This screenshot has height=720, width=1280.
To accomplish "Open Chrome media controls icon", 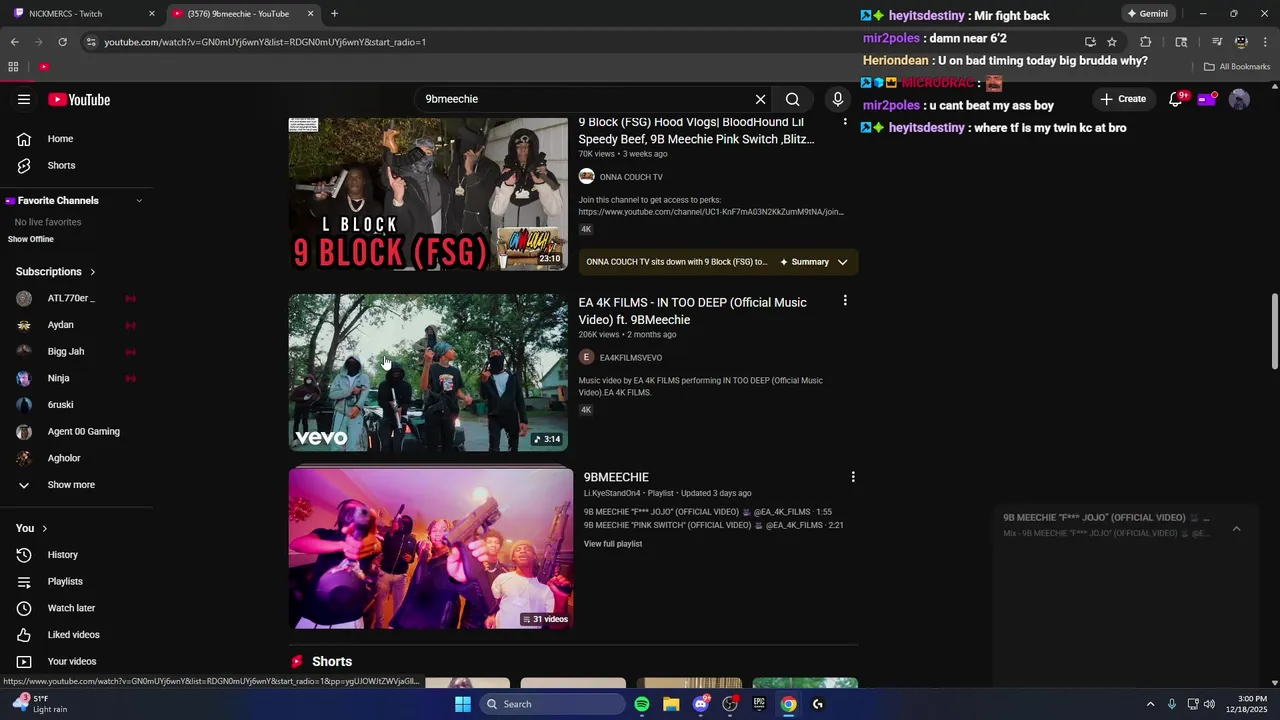I will [x=1217, y=42].
